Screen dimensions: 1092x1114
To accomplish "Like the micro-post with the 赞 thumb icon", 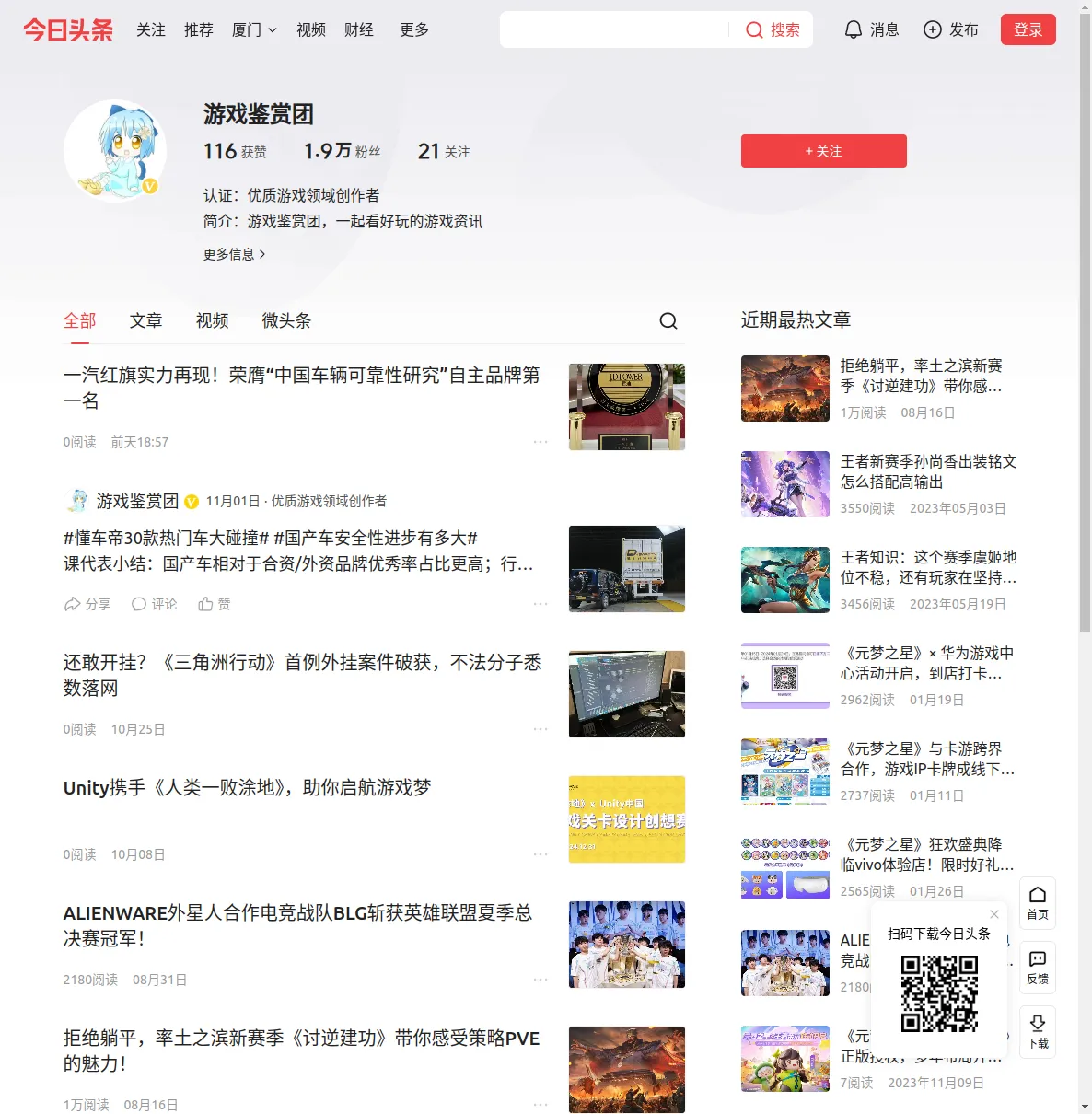I will click(205, 604).
